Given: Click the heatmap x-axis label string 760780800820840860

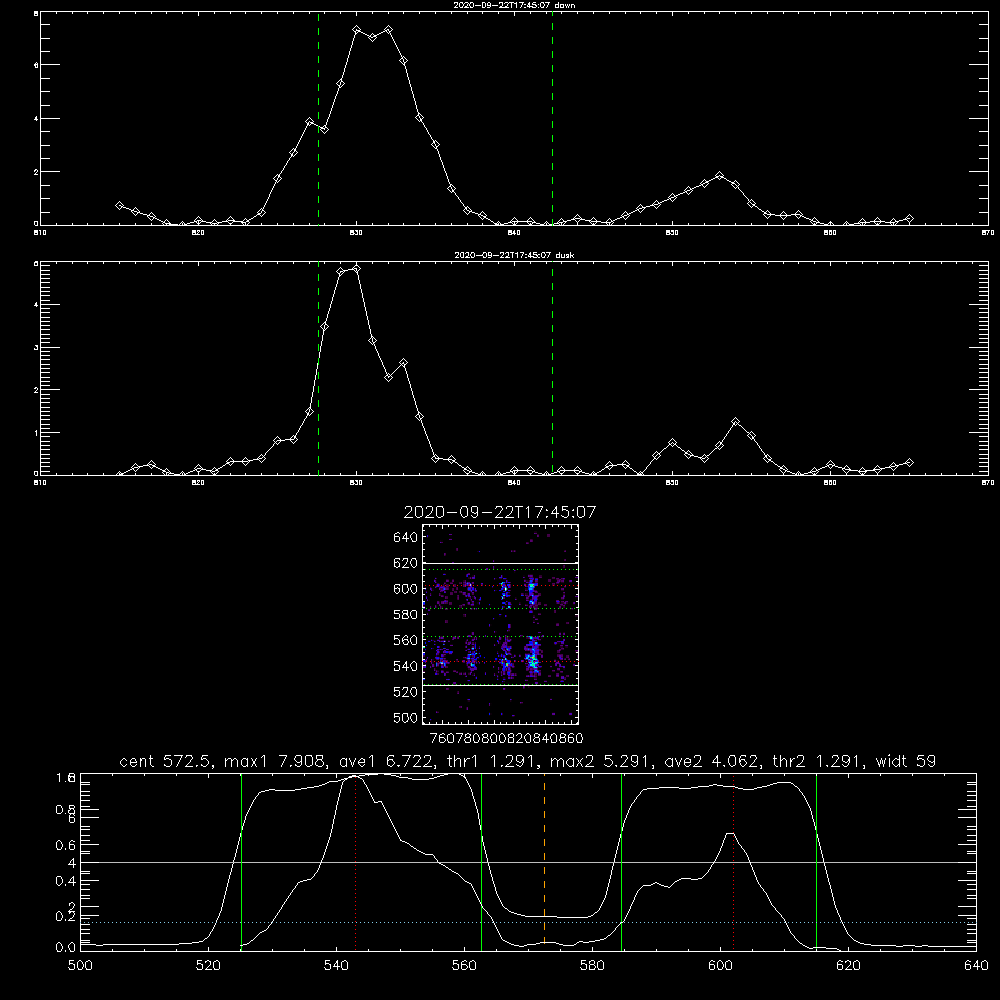Looking at the screenshot, I should [507, 739].
